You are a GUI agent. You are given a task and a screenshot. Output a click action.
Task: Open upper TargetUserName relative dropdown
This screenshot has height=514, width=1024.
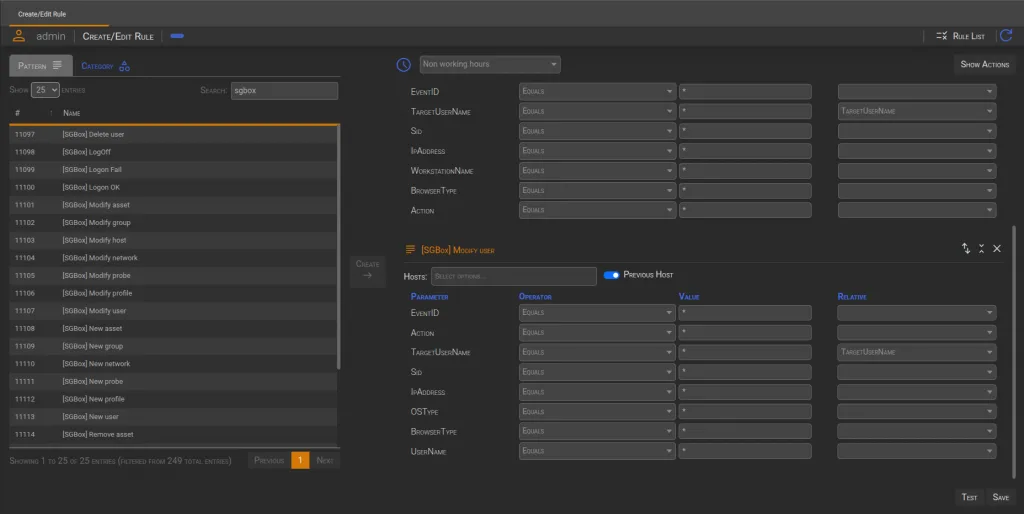[x=917, y=111]
